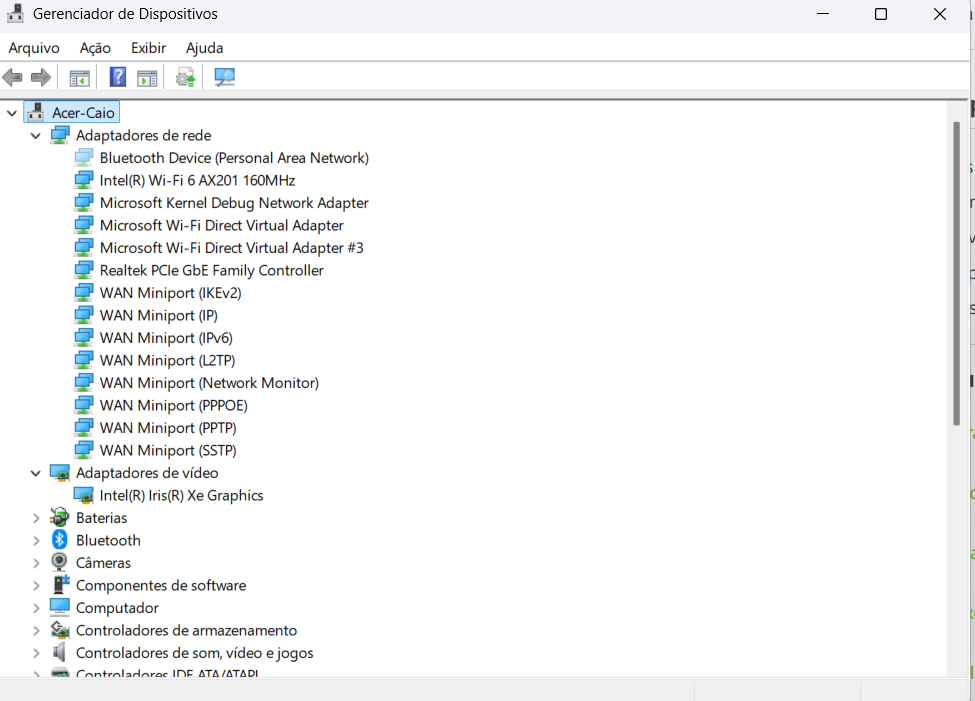Select Microsoft Wi-Fi Direct Virtual Adapter #3
975x701 pixels.
(x=231, y=248)
